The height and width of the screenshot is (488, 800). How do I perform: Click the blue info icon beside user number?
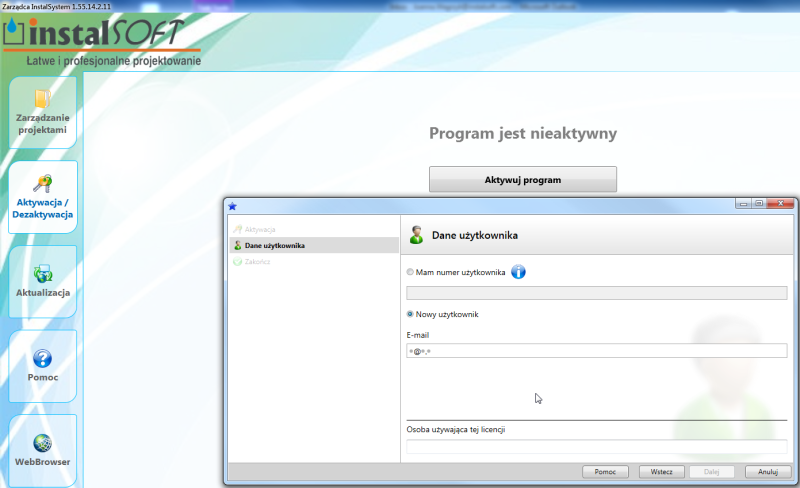point(518,272)
